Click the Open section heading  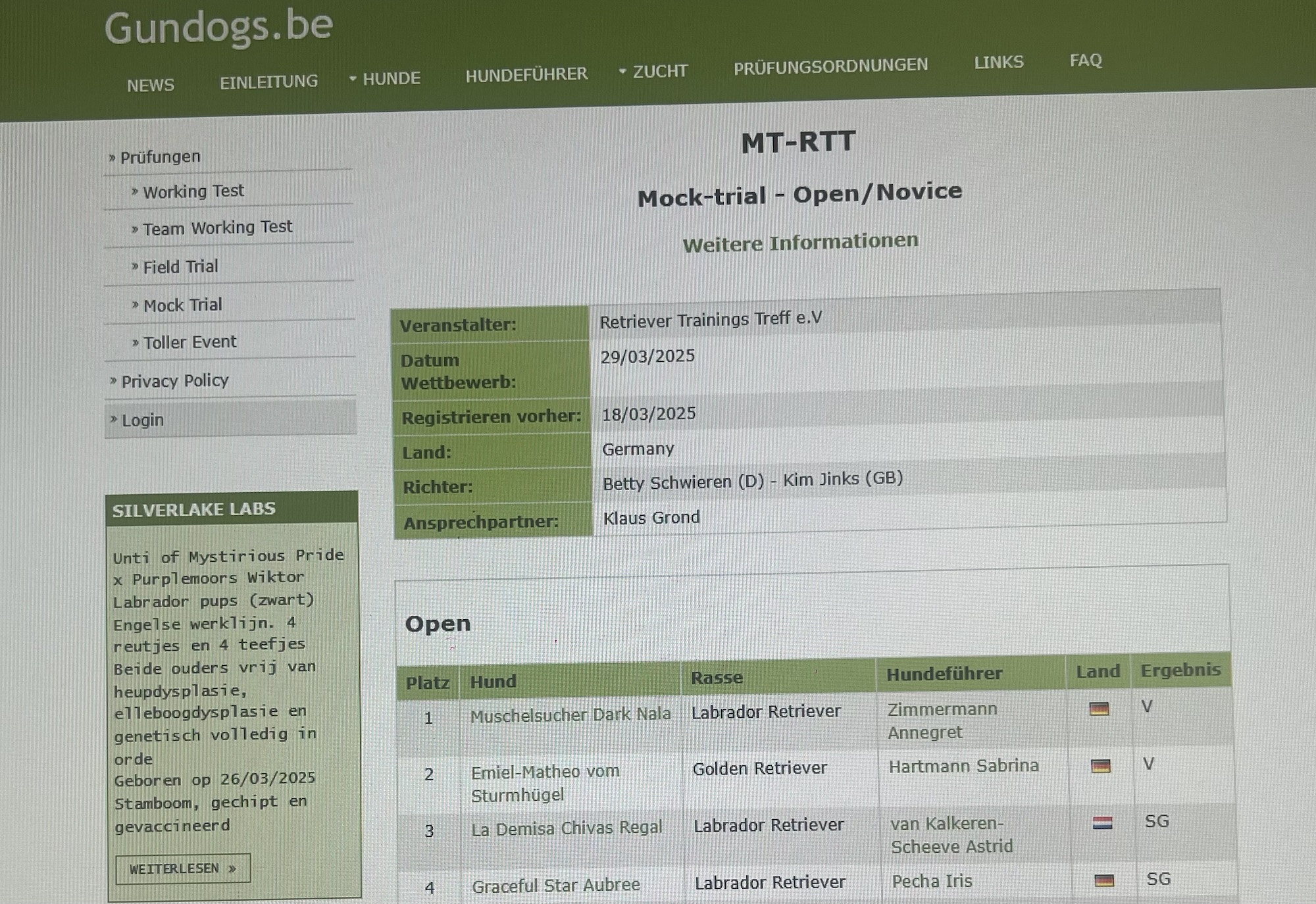coord(438,623)
